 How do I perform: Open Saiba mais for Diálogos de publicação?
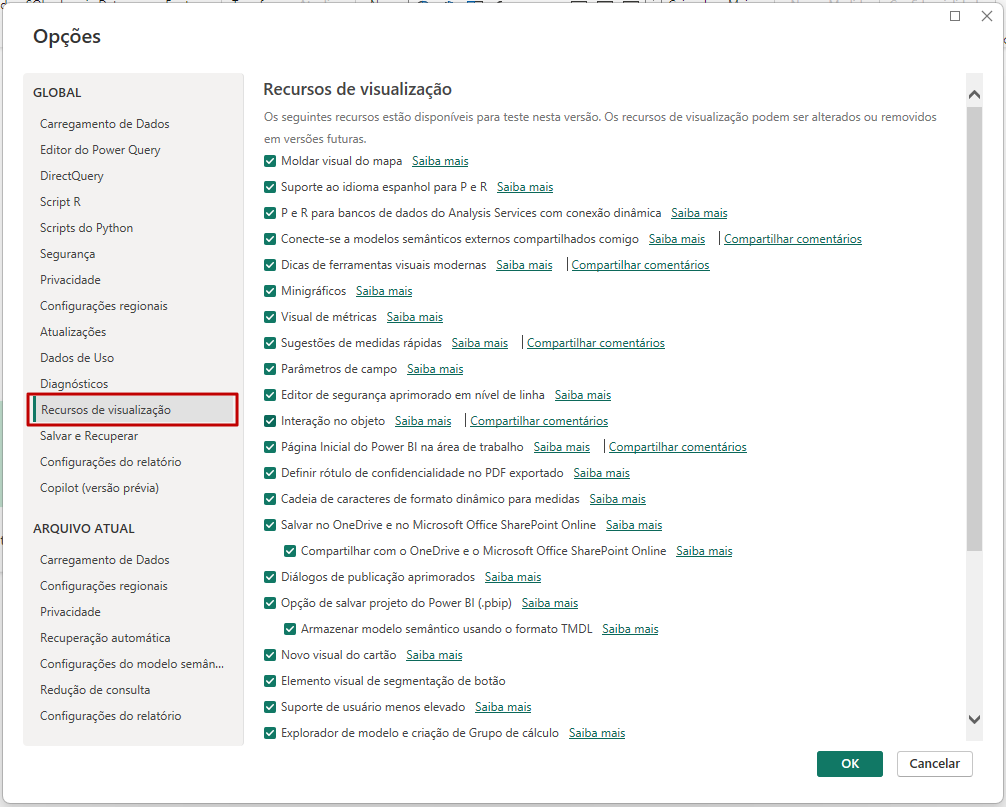(x=513, y=577)
